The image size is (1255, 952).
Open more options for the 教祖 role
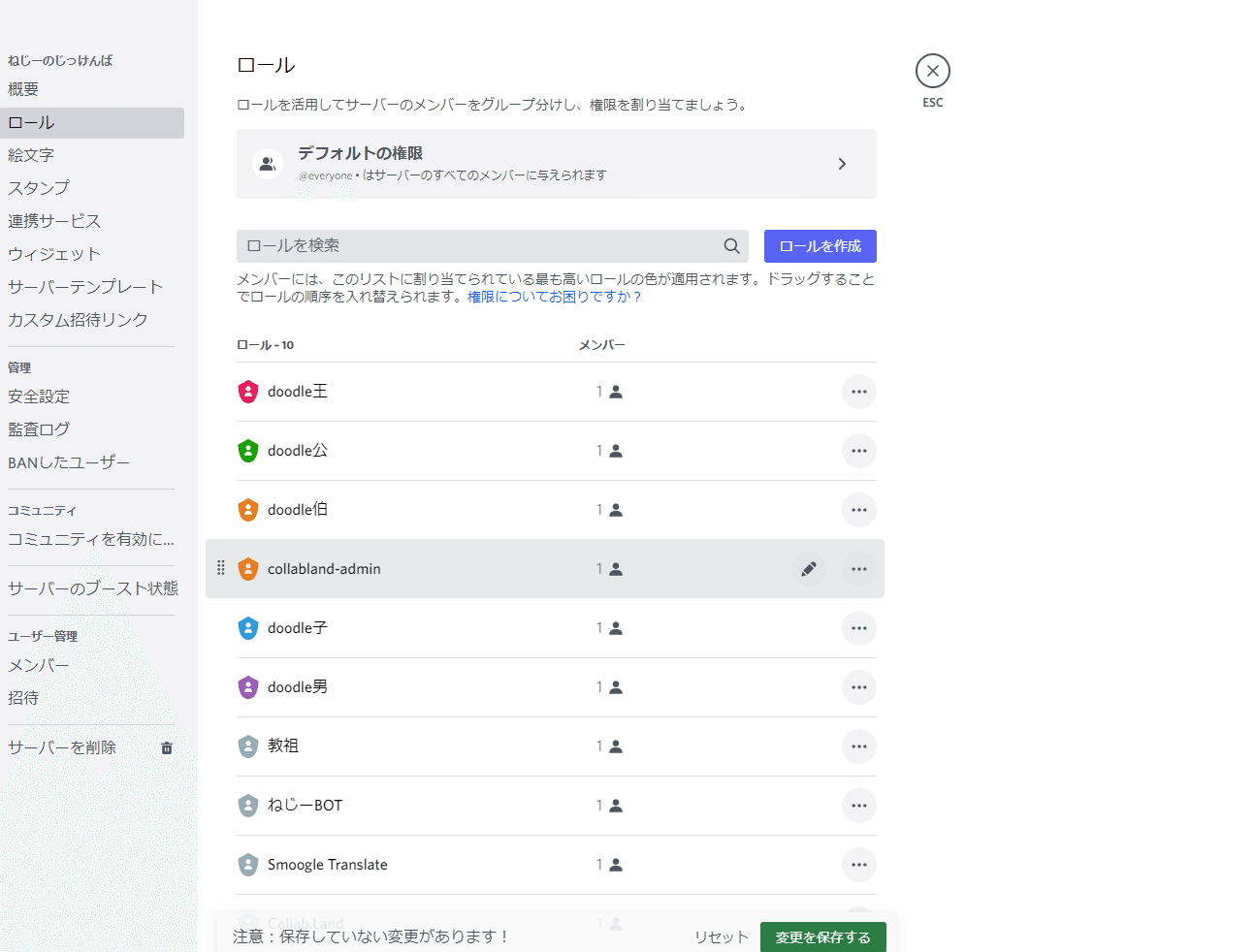[x=858, y=746]
